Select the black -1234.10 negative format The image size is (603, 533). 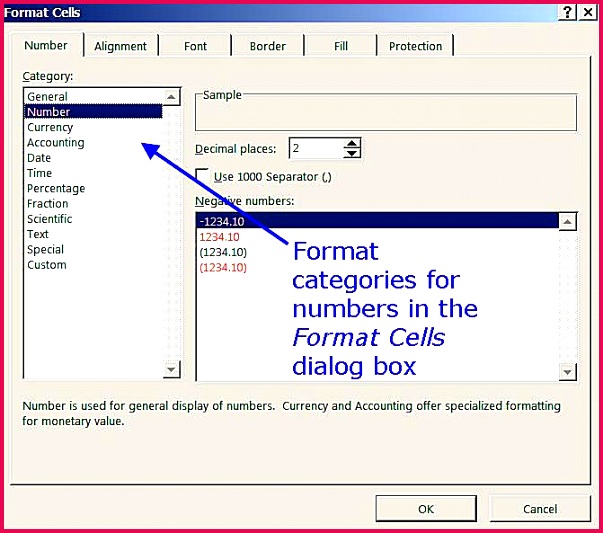377,222
